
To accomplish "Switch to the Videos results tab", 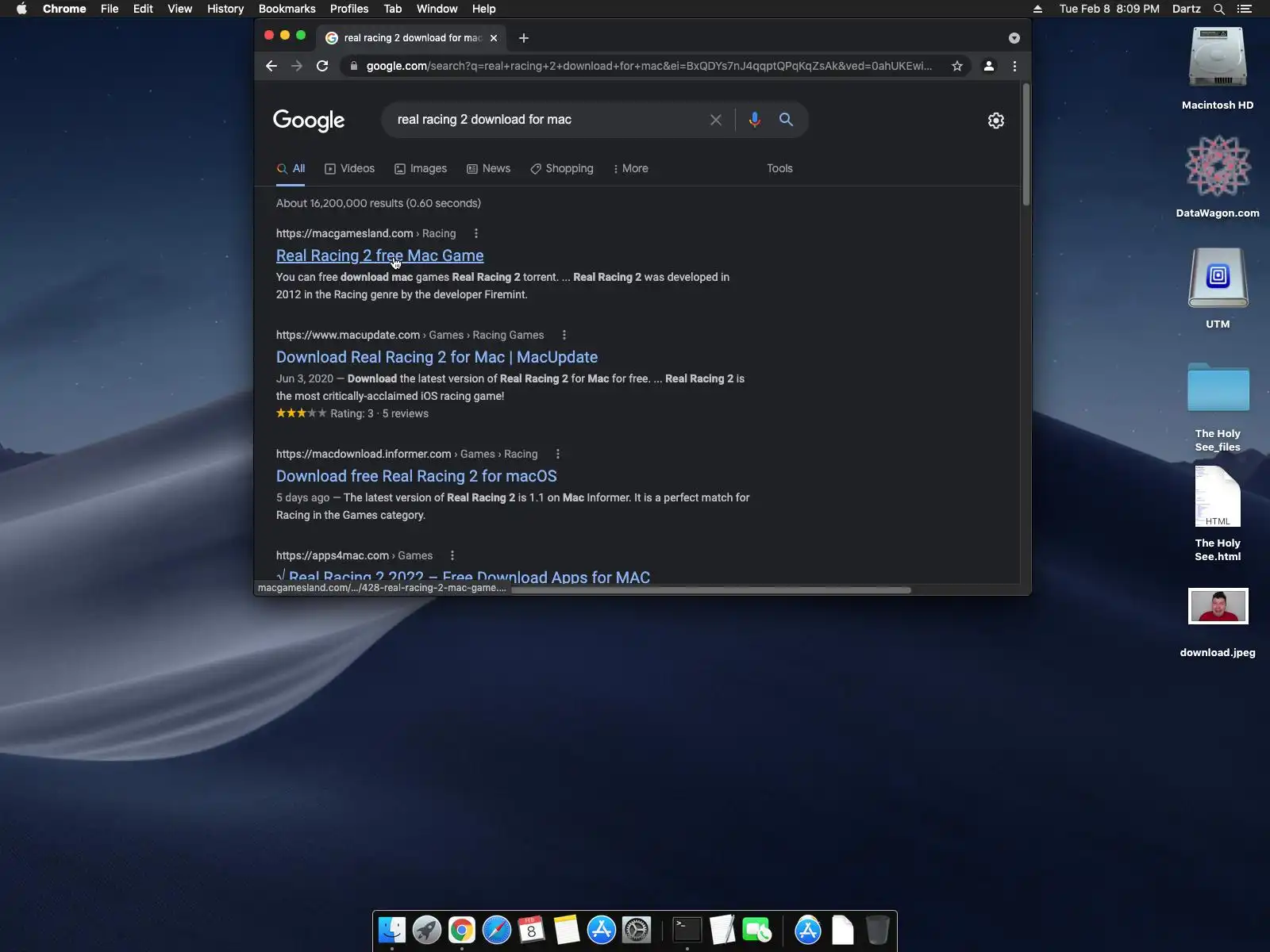I will tap(350, 168).
